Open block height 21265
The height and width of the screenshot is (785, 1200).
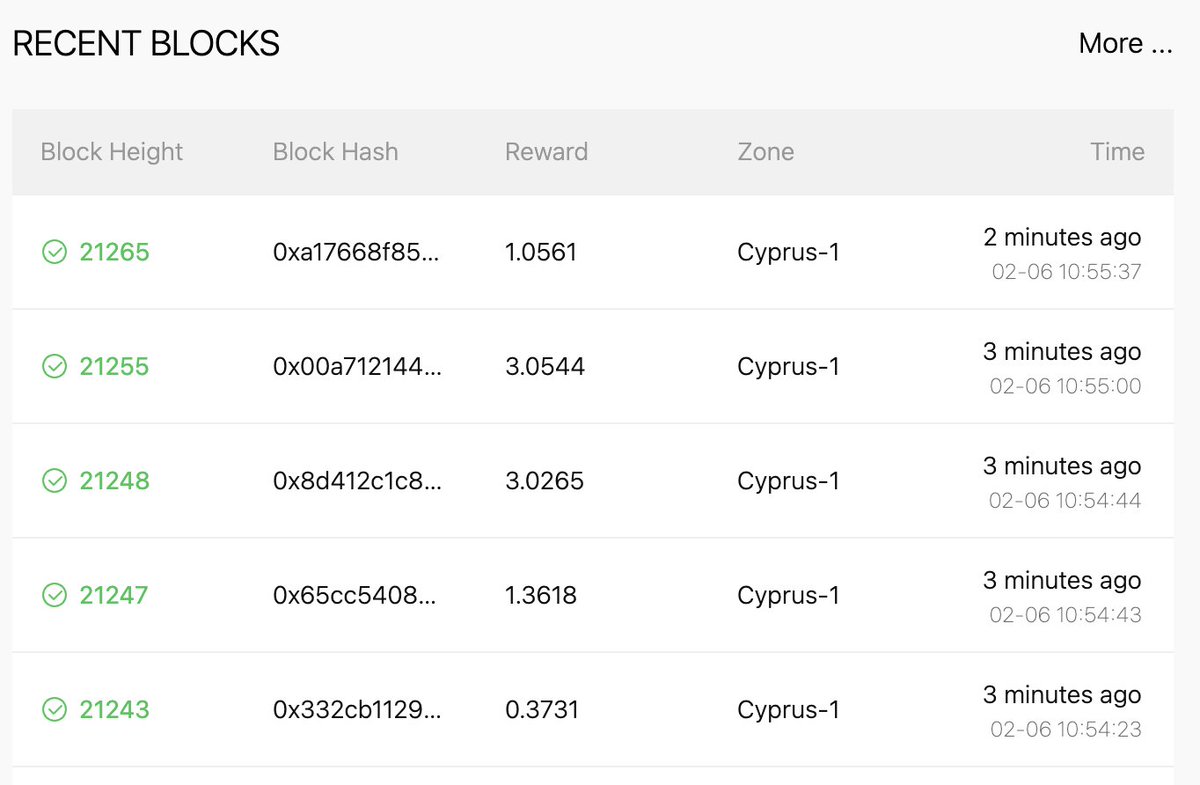pyautogui.click(x=114, y=252)
